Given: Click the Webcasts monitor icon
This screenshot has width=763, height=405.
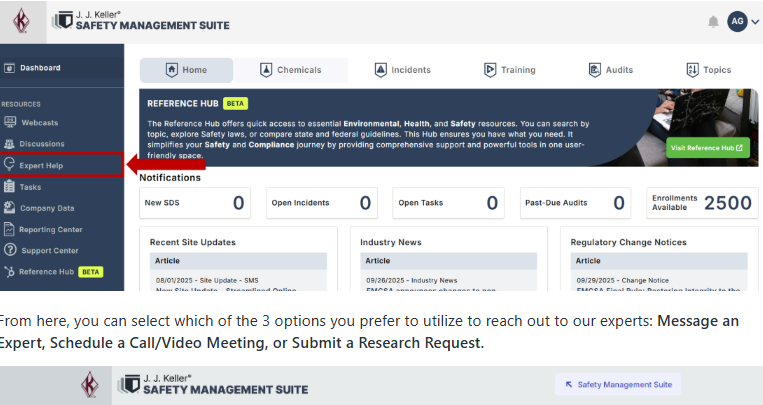Looking at the screenshot, I should click(x=10, y=122).
